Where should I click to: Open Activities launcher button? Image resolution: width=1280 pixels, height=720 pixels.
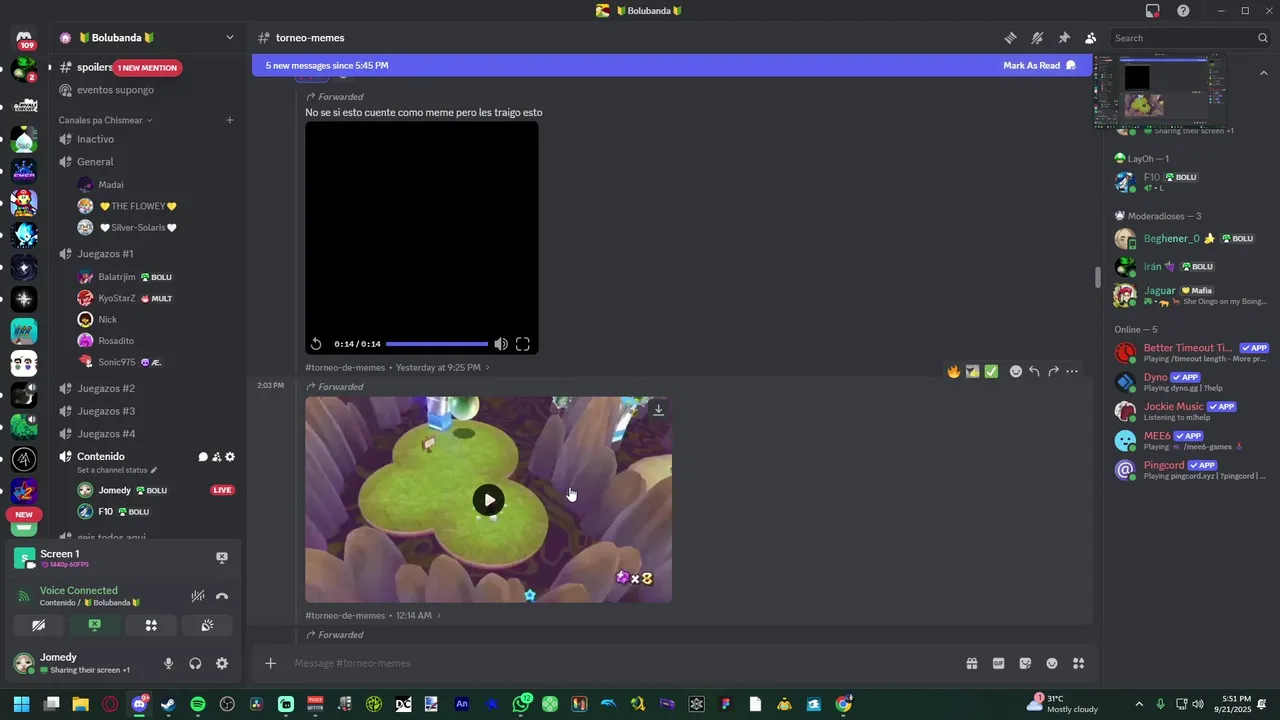[x=151, y=625]
